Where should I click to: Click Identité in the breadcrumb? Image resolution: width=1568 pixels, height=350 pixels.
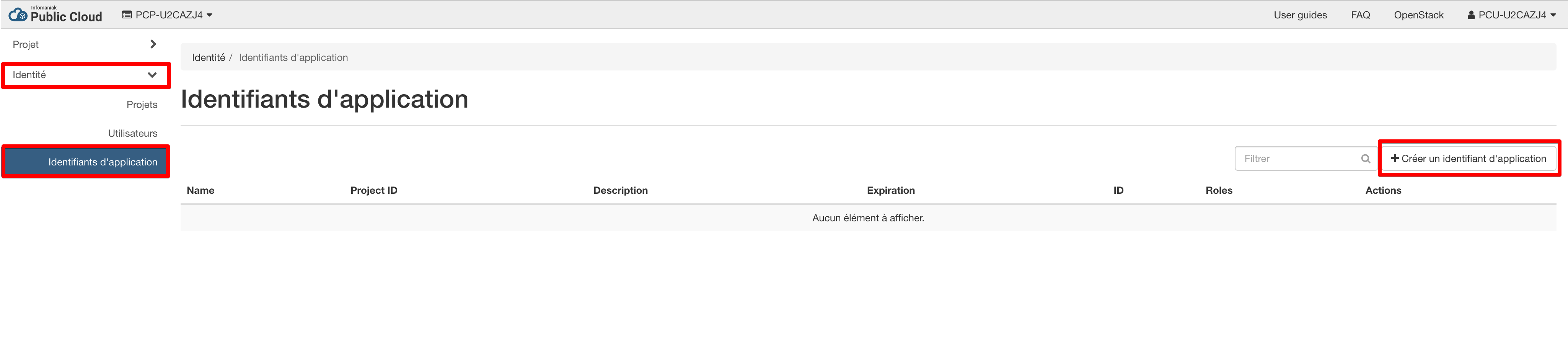click(208, 58)
